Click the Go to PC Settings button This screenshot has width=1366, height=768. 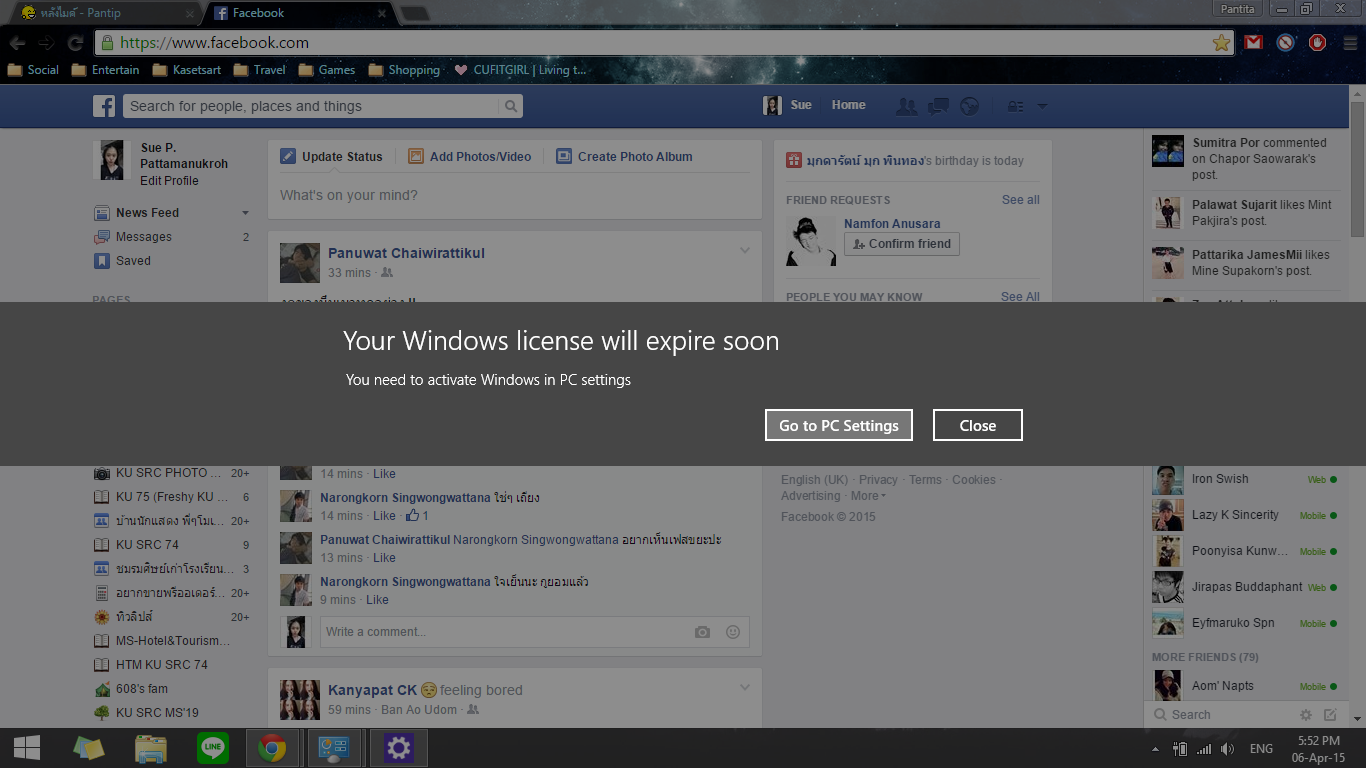(839, 425)
